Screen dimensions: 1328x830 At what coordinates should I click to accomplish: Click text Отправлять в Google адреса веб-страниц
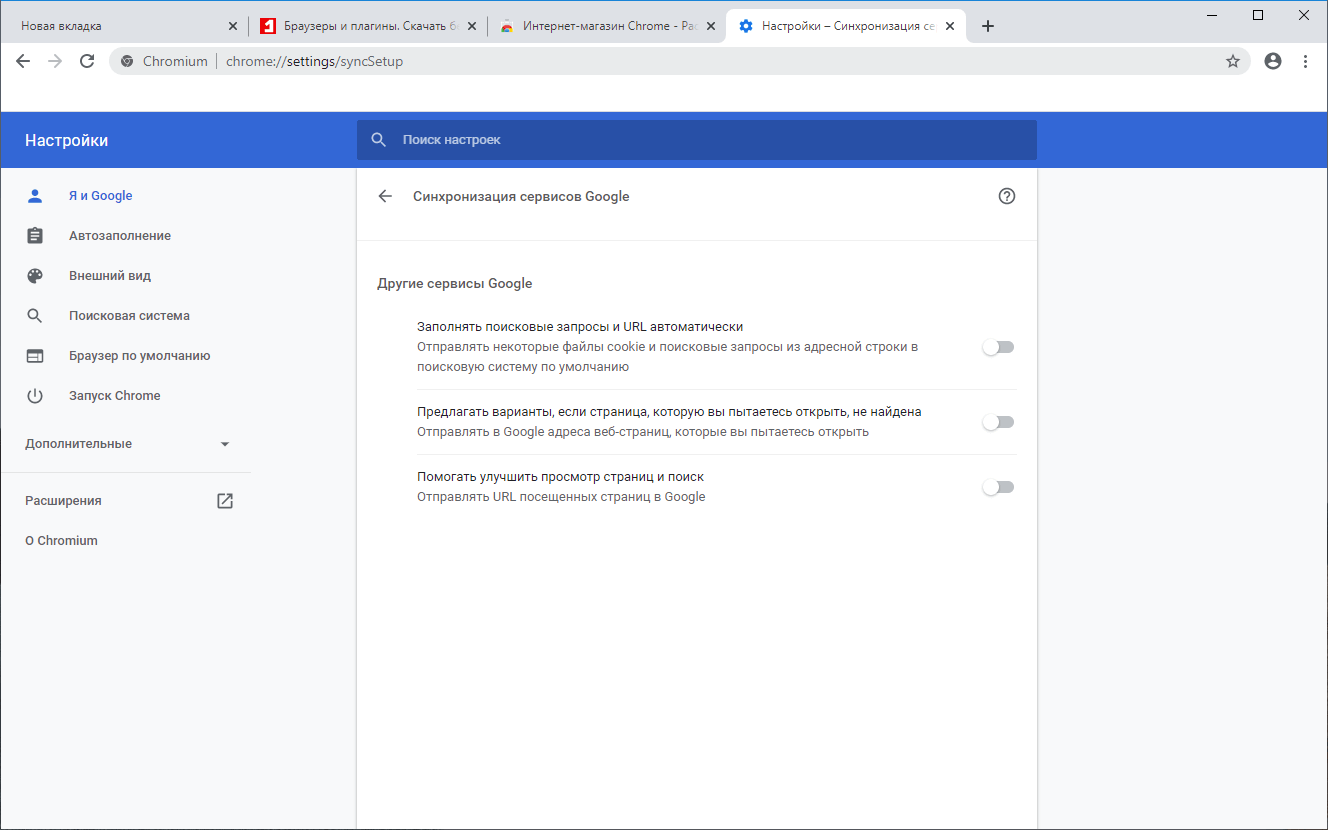coord(643,432)
